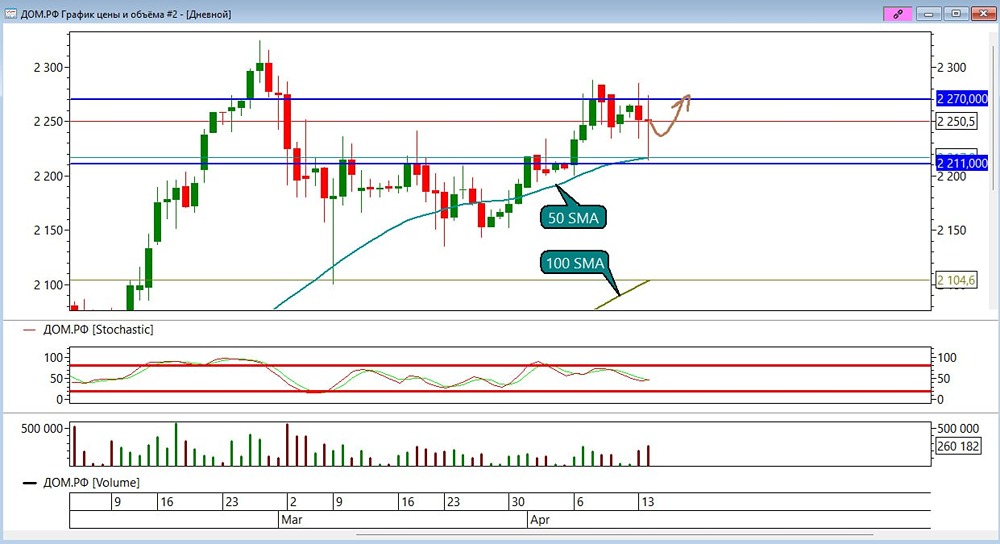Click the ДОМ.РФ [Stochastic] legend
Viewport: 1000px width, 544px height.
coord(98,330)
